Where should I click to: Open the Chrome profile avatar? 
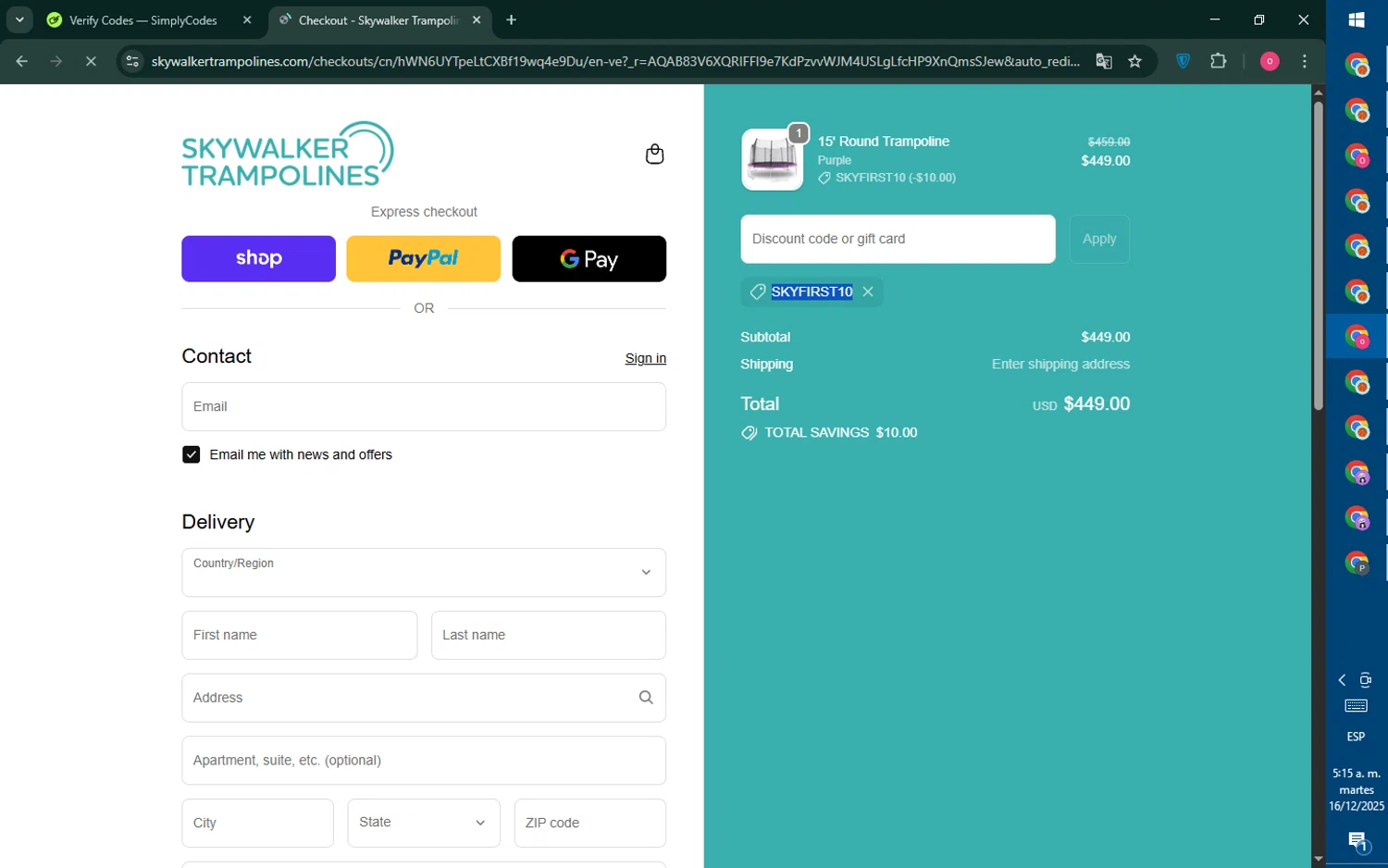tap(1270, 62)
